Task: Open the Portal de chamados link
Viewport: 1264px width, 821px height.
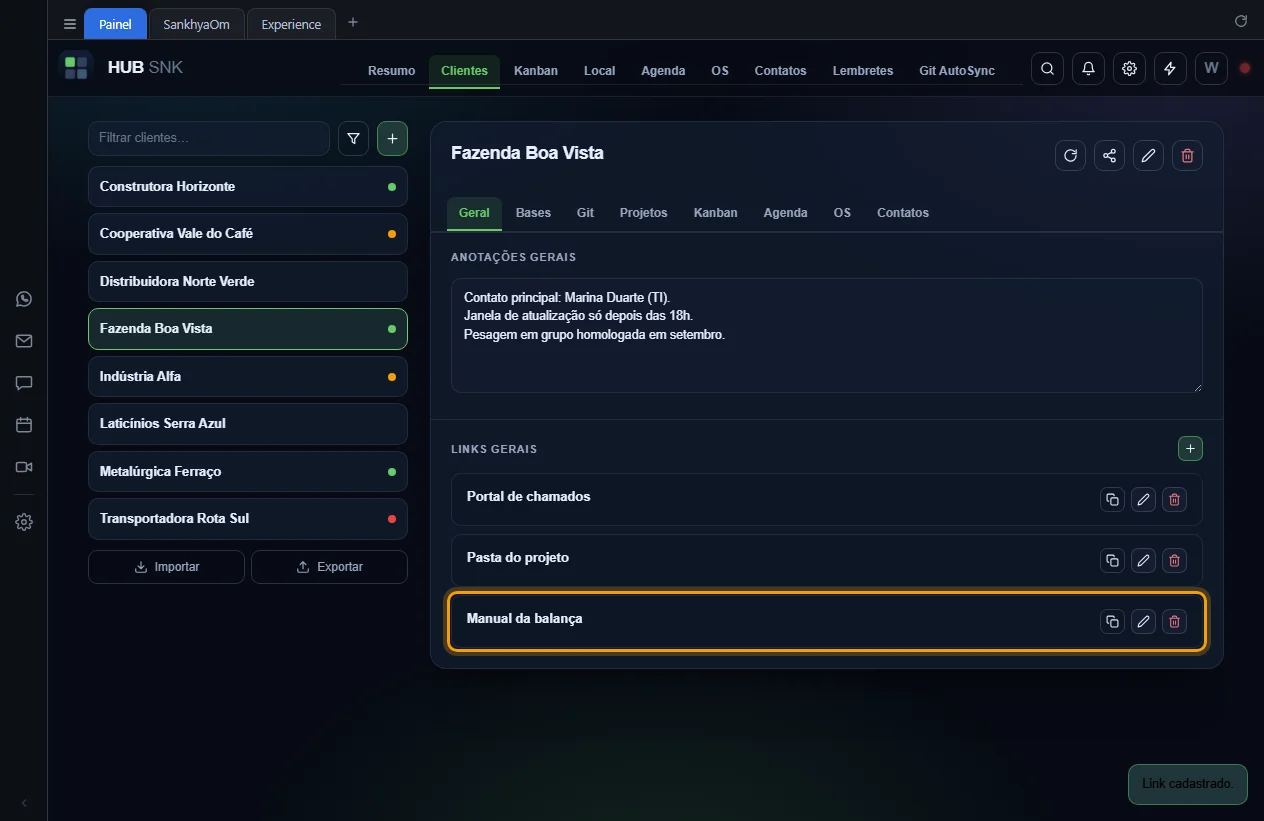Action: pos(528,496)
